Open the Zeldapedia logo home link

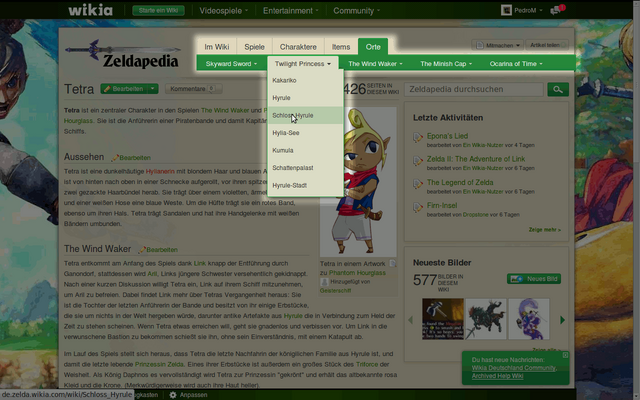click(122, 54)
